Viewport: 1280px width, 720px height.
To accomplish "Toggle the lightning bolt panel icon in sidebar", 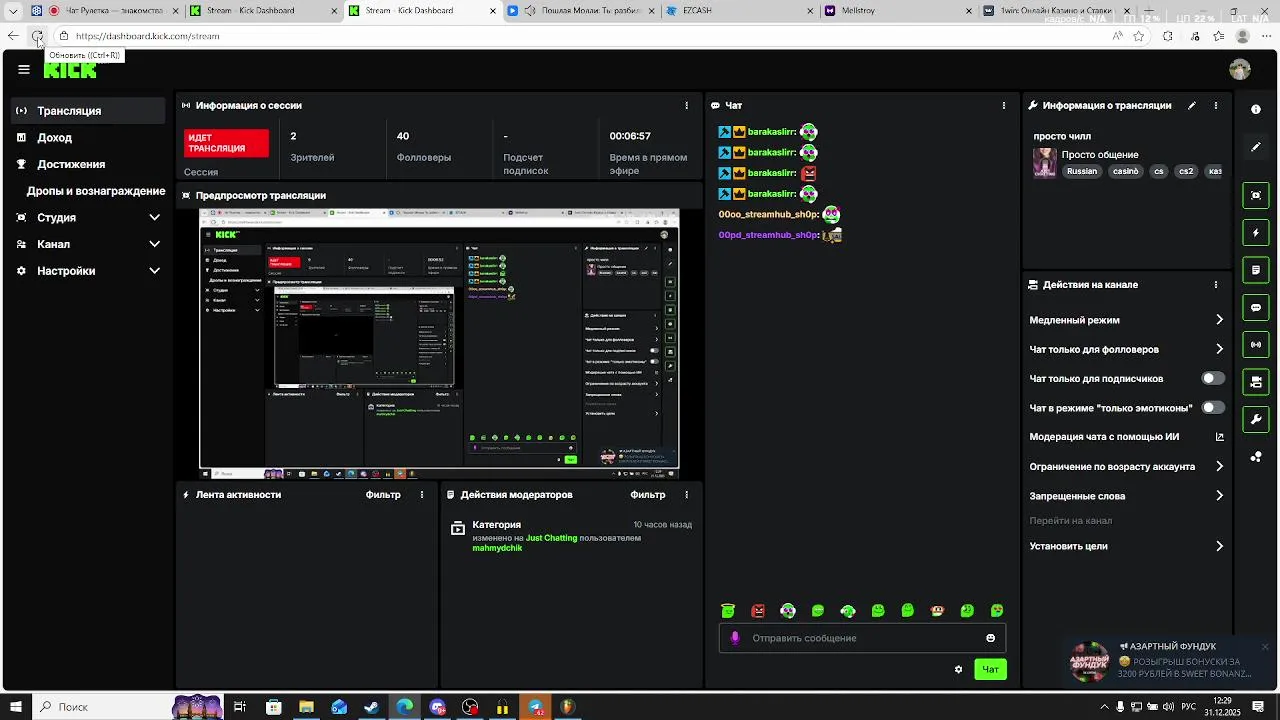I will pos(1256,233).
